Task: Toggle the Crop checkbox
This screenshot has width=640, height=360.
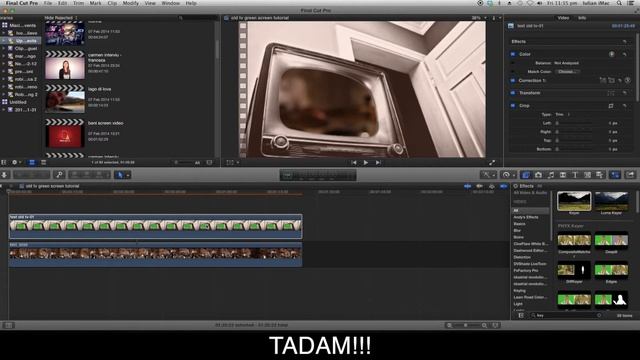Action: tap(513, 105)
